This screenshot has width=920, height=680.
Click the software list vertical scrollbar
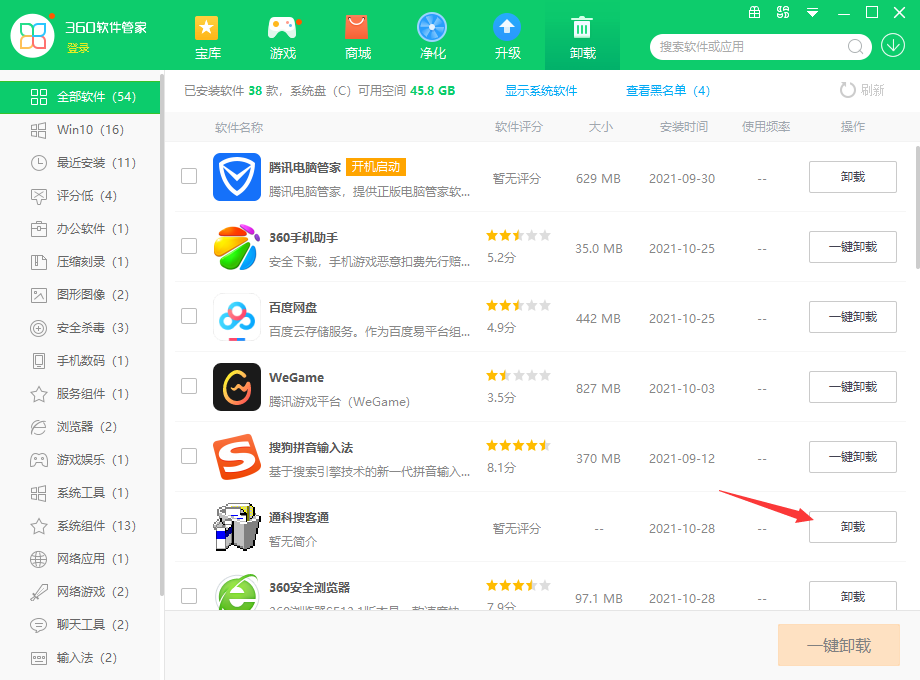[x=917, y=206]
